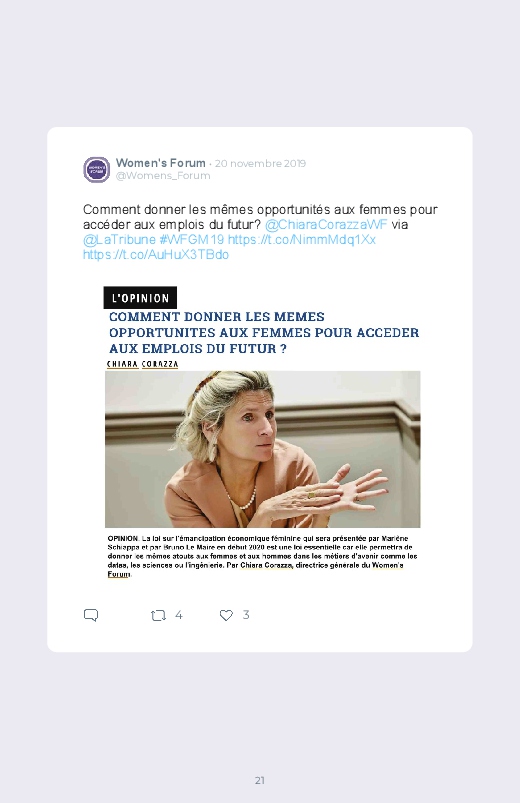Open the Women's Forum account name
This screenshot has width=520, height=803.
(x=160, y=163)
